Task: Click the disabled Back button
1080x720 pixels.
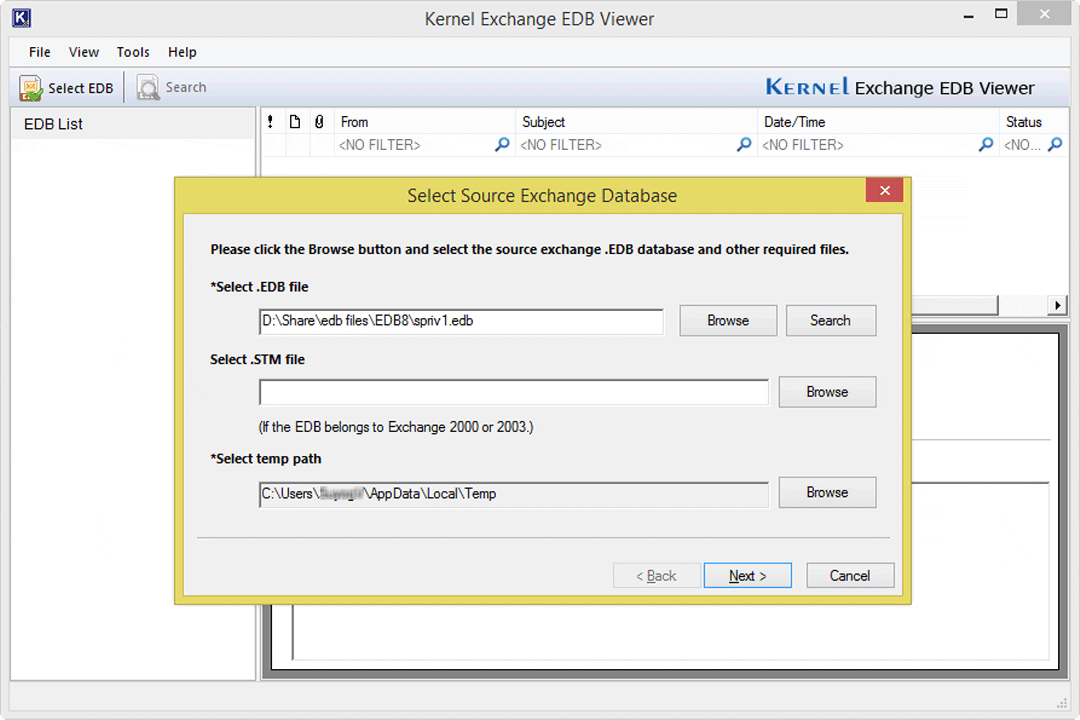Action: coord(656,575)
